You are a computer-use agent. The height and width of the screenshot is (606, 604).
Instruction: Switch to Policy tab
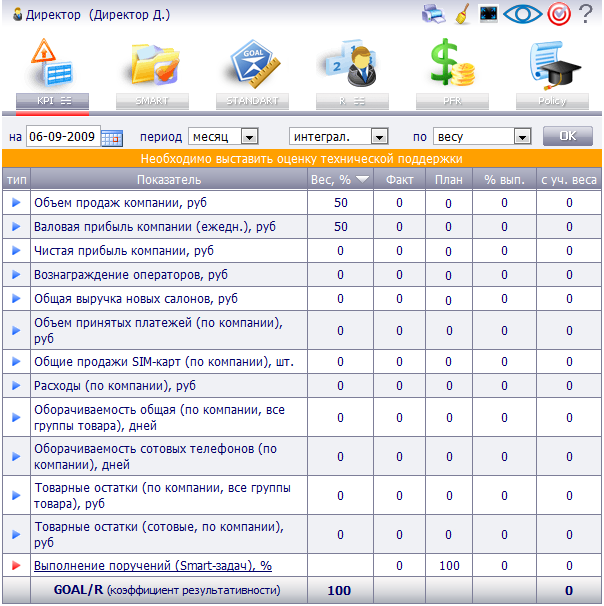tap(552, 101)
